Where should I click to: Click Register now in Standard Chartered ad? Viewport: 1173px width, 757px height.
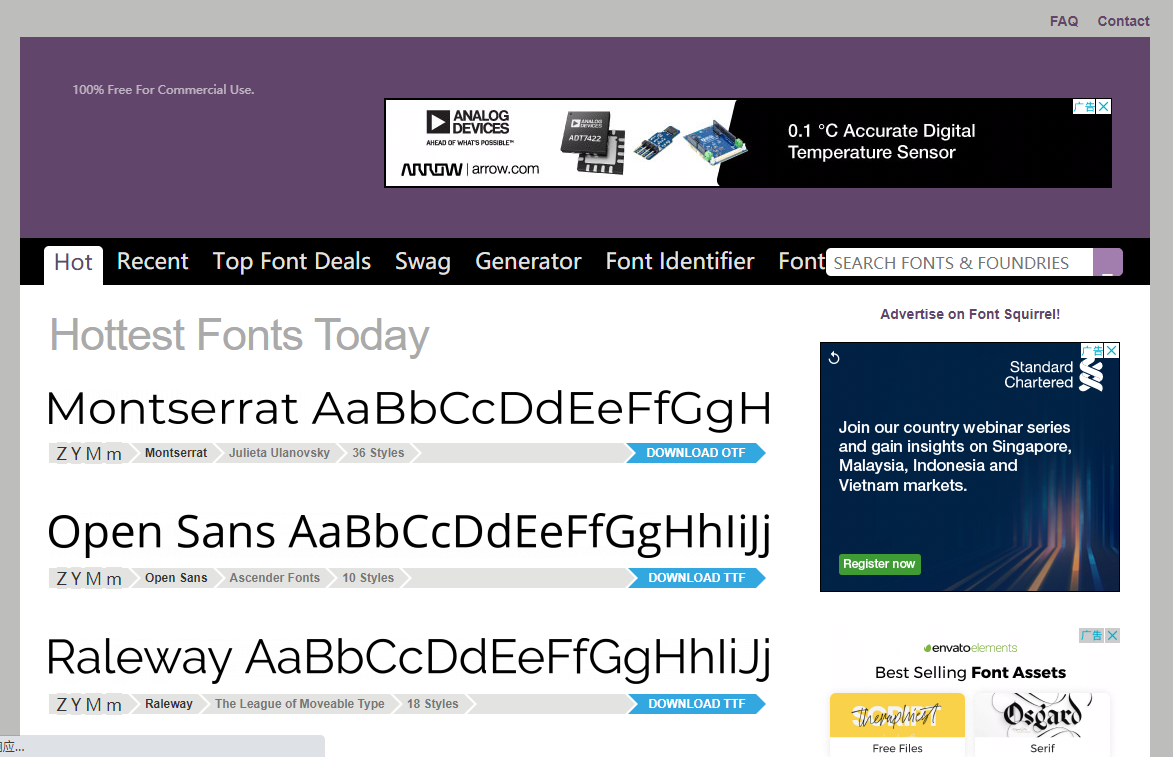[x=879, y=563]
